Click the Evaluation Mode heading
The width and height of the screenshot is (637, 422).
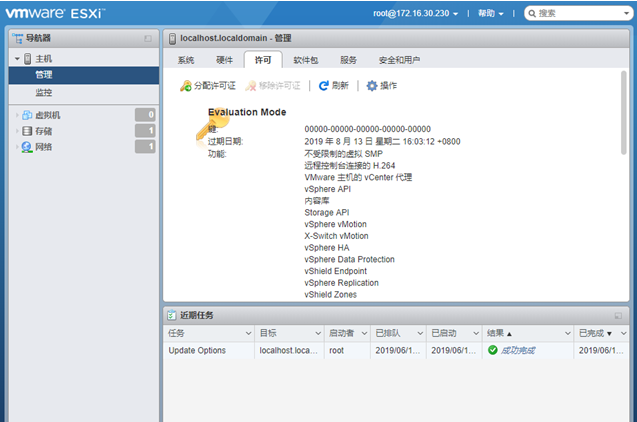247,112
